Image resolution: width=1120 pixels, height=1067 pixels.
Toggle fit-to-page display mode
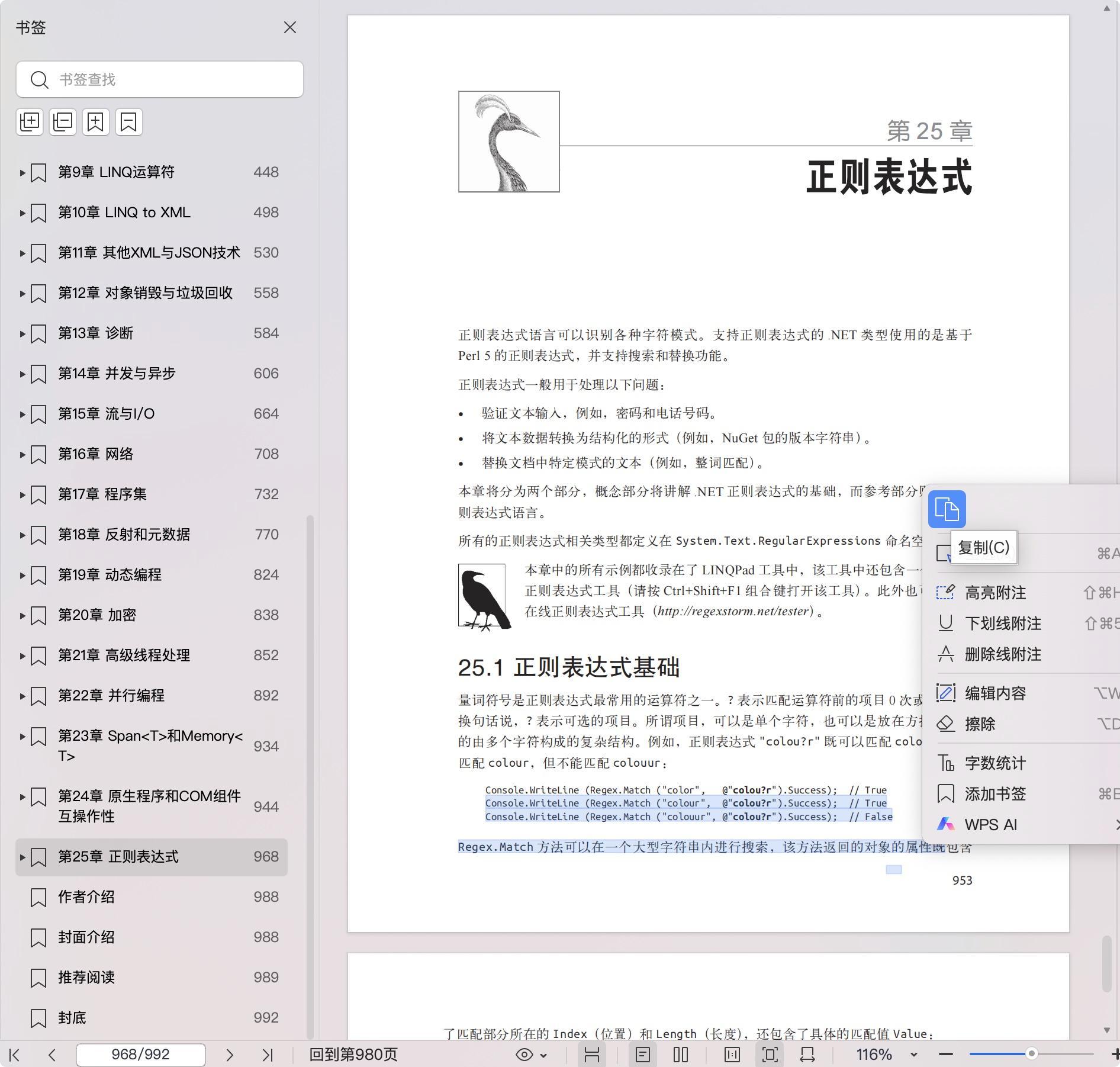770,1055
